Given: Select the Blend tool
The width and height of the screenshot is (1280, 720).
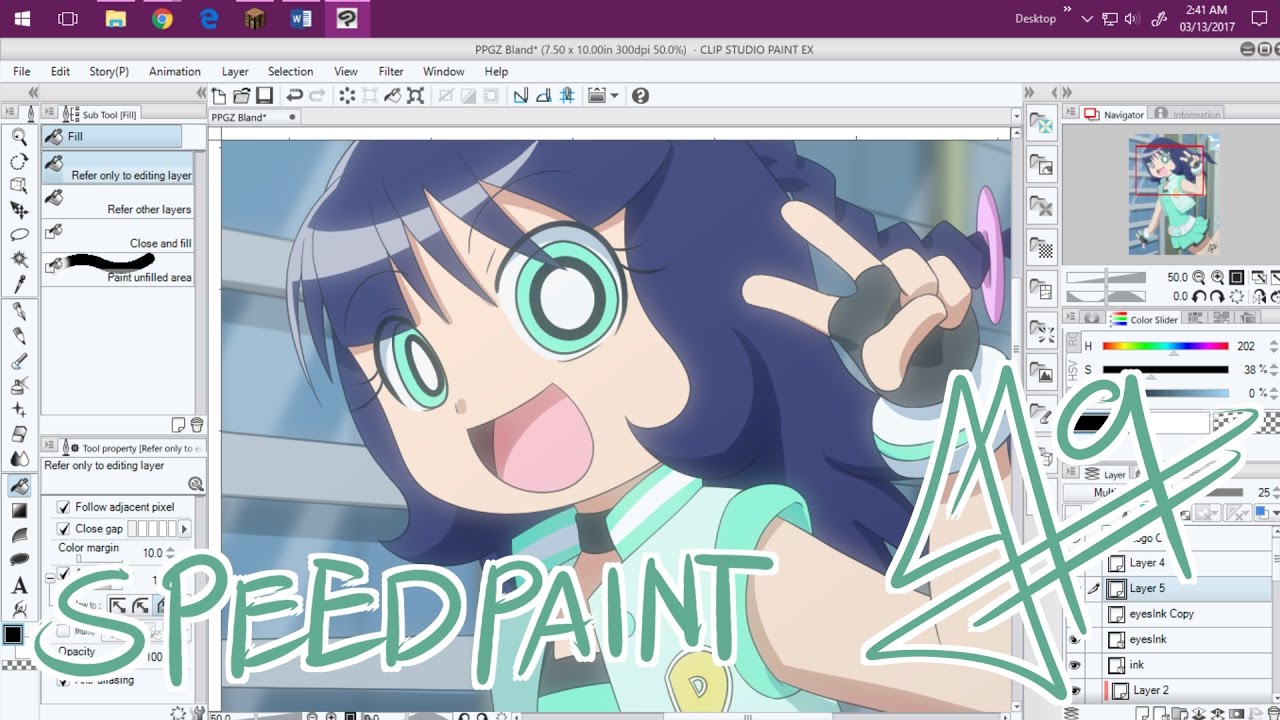Looking at the screenshot, I should pos(19,459).
